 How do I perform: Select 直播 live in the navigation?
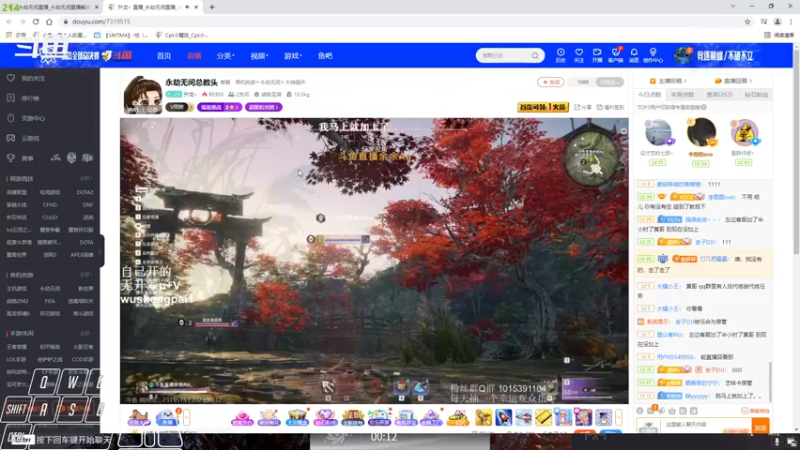tap(194, 56)
